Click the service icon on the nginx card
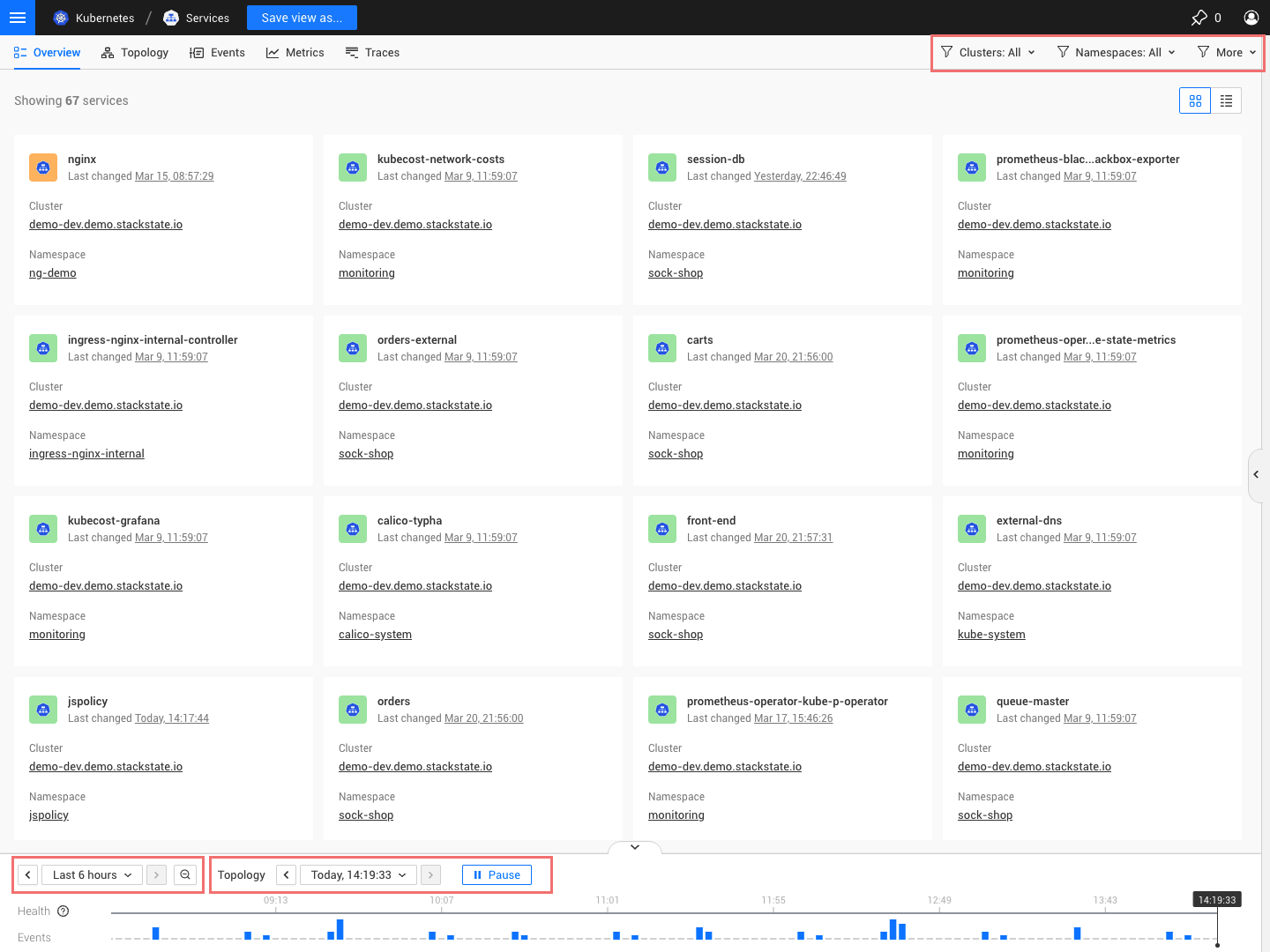 pyautogui.click(x=43, y=167)
